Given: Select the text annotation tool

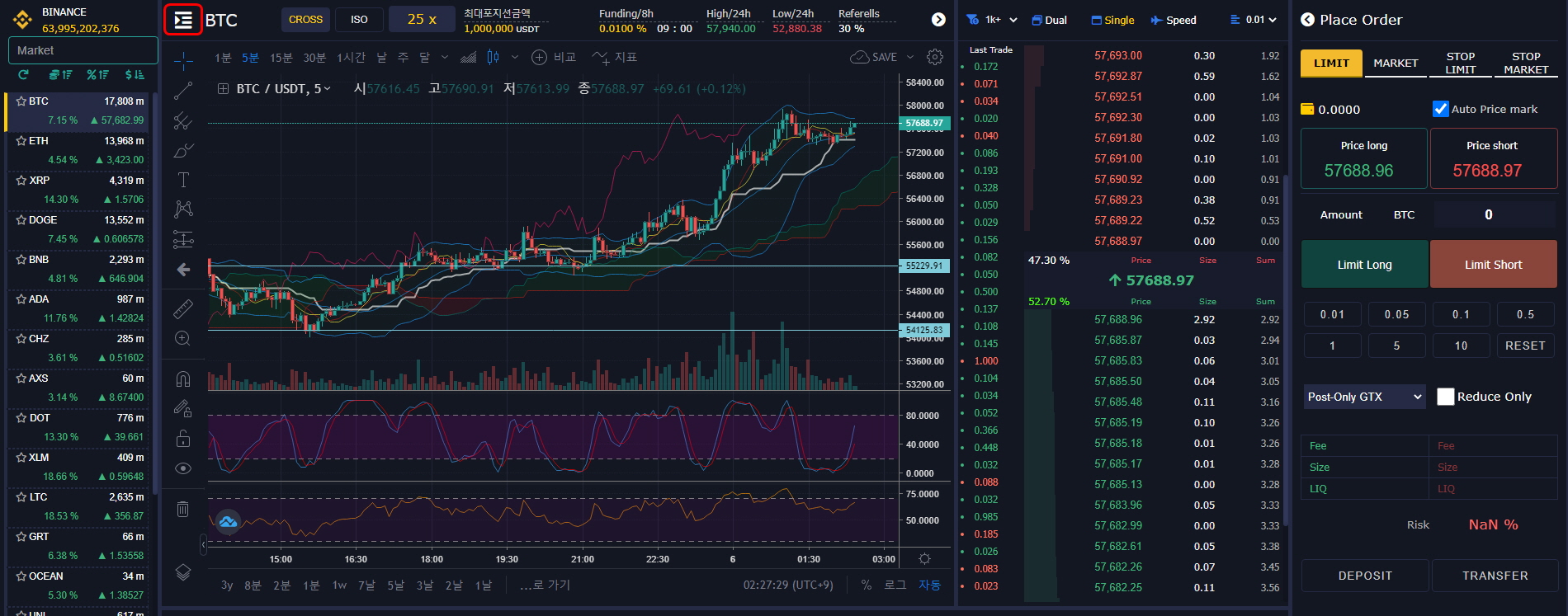Looking at the screenshot, I should 183,180.
